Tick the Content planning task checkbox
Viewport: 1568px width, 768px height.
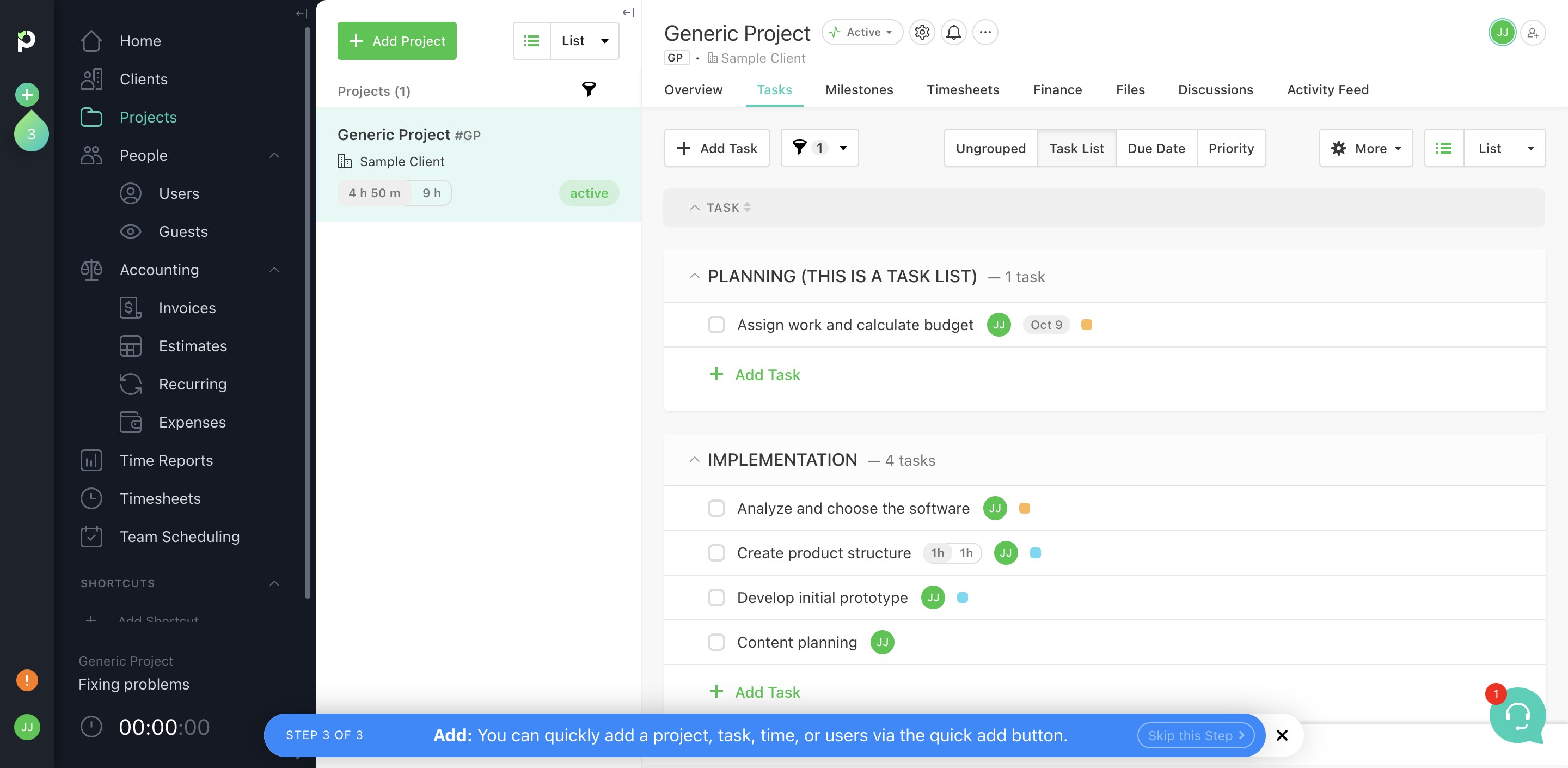pos(716,642)
